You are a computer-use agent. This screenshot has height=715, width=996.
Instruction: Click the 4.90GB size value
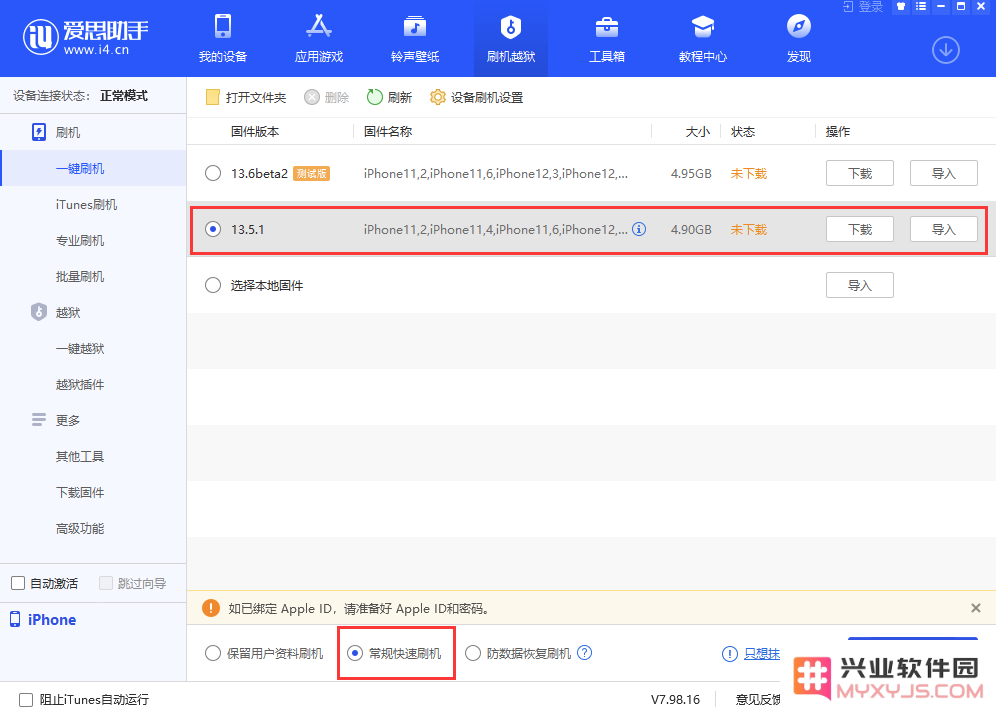pos(691,229)
